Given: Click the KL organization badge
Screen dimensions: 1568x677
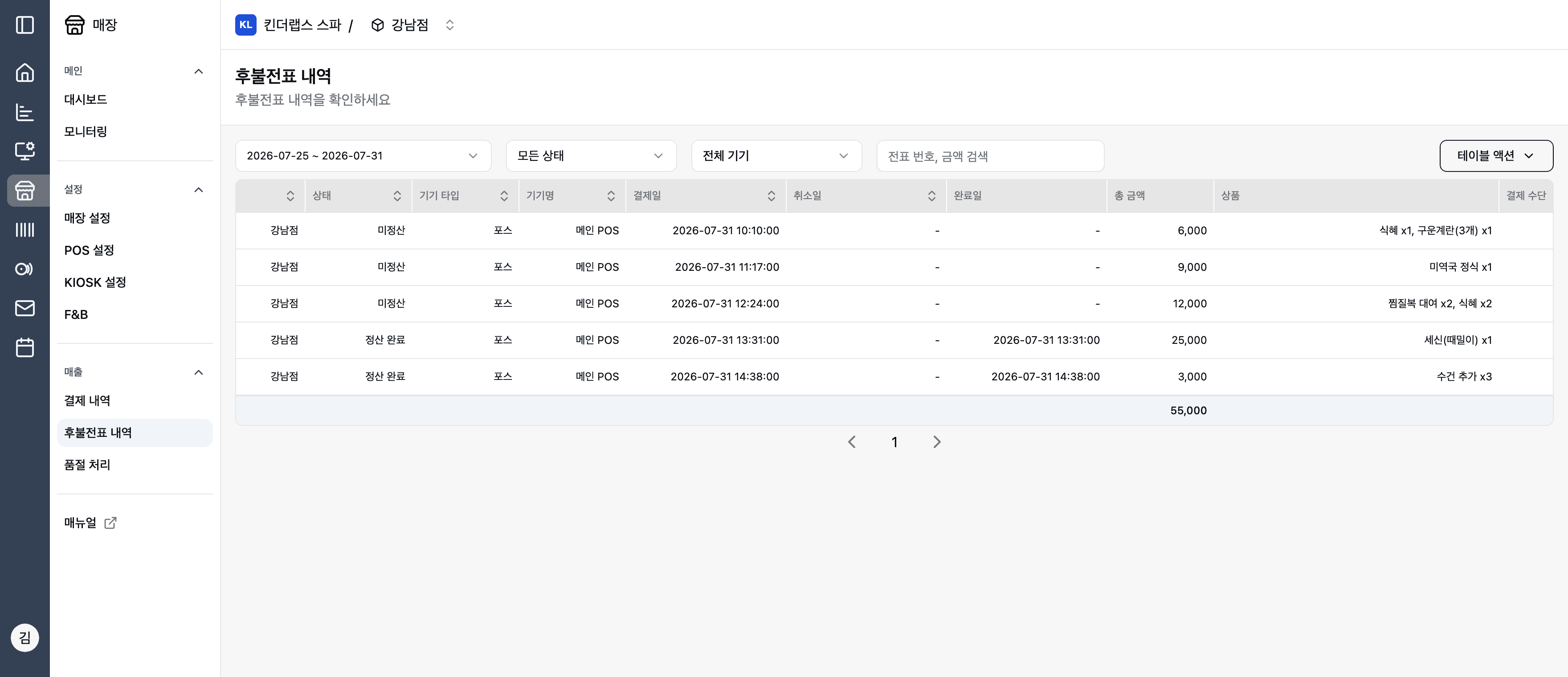Looking at the screenshot, I should click(x=245, y=25).
